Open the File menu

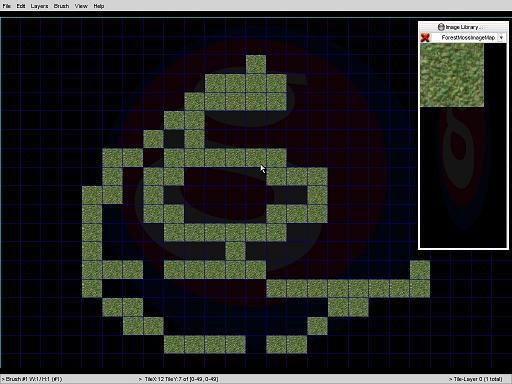[6, 6]
